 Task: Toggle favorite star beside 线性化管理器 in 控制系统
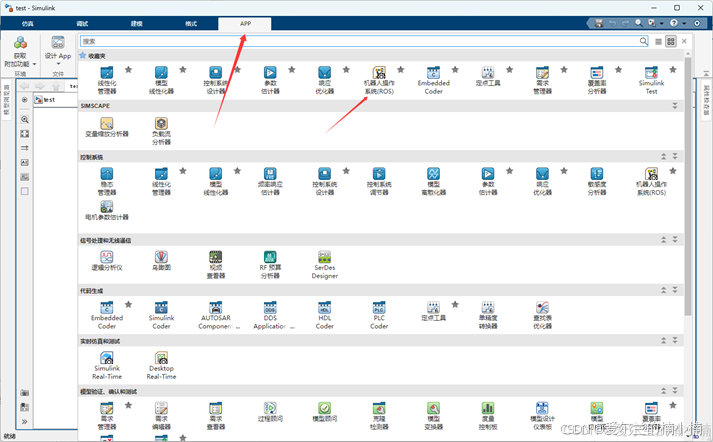(183, 171)
